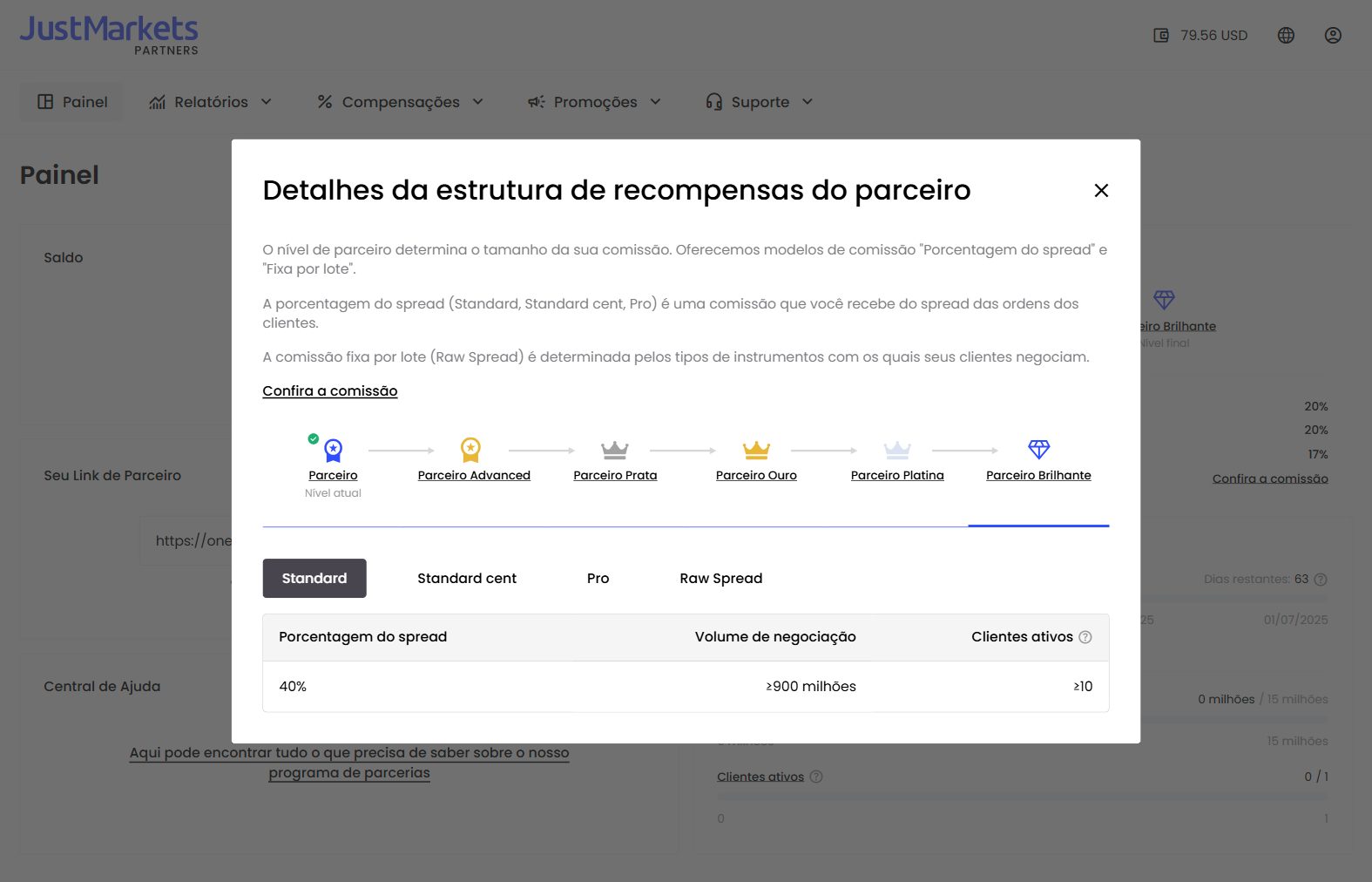
Task: Select the Parceiro Brilhante level label
Action: [x=1038, y=476]
